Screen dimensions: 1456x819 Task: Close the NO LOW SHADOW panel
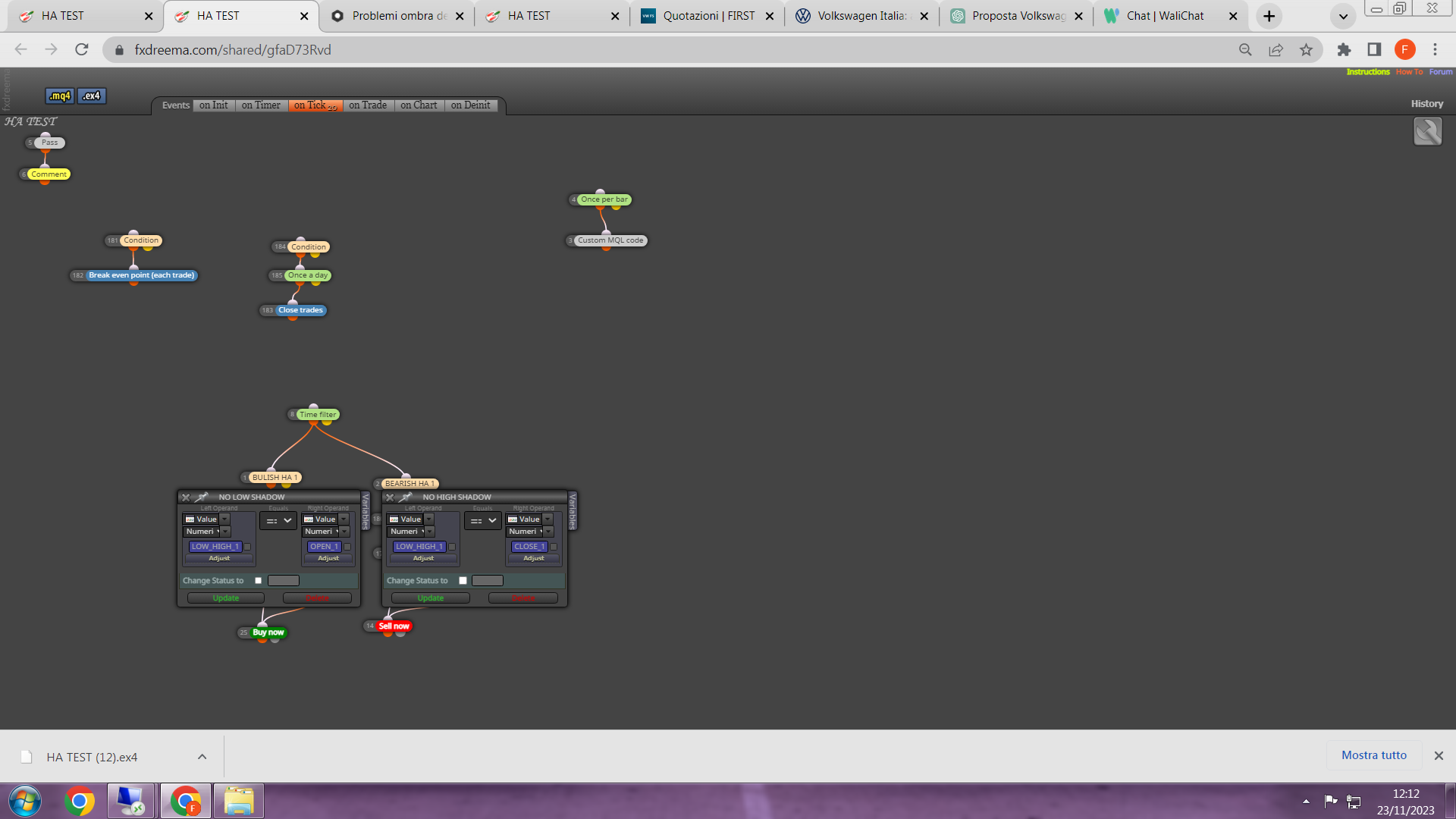click(186, 497)
